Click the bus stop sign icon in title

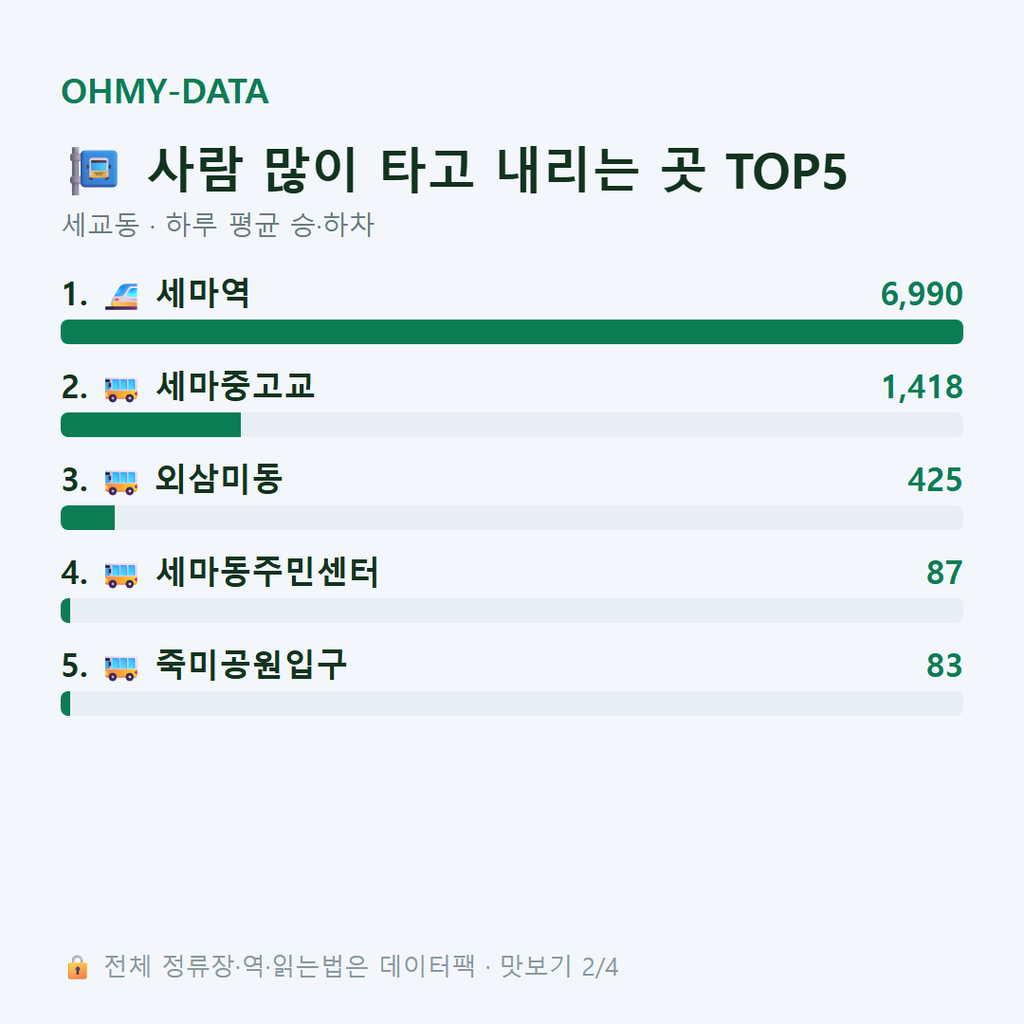point(95,171)
